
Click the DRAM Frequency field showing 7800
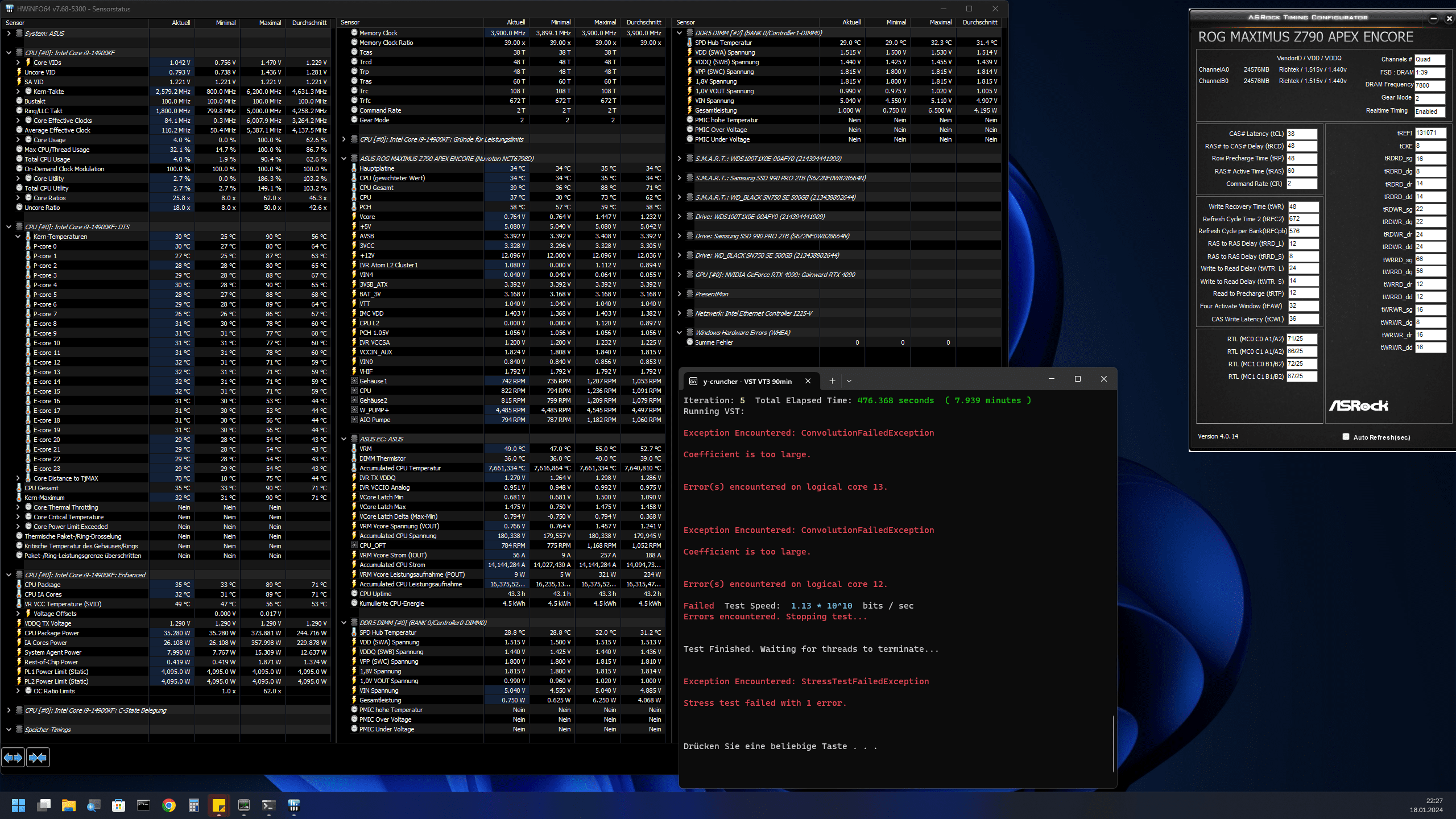pos(1430,85)
